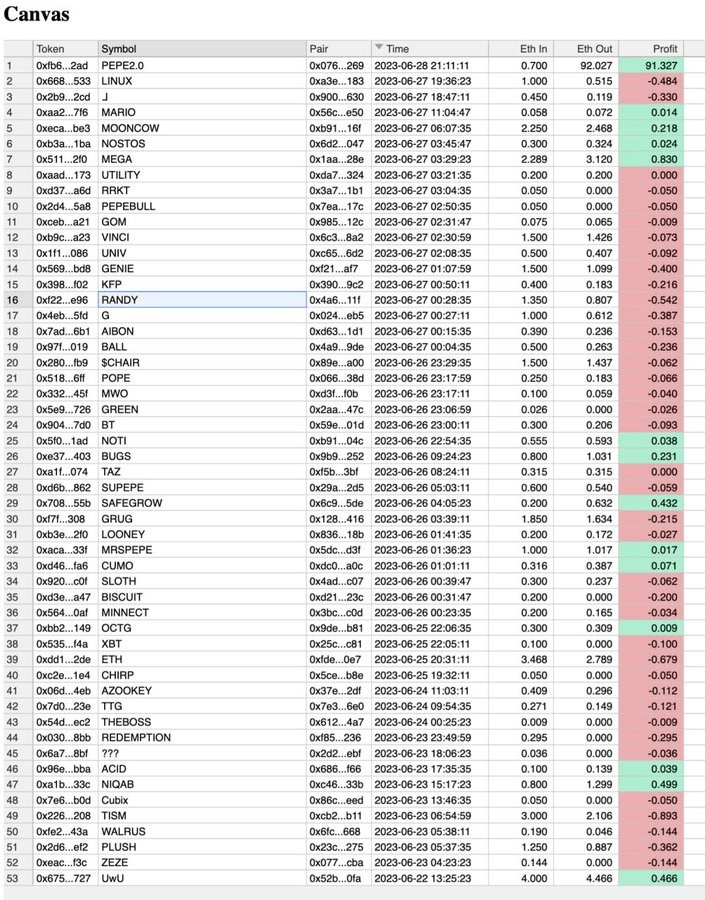This screenshot has width=705, height=900.
Task: Click the REDEMPTION symbol cell
Action: pos(202,738)
